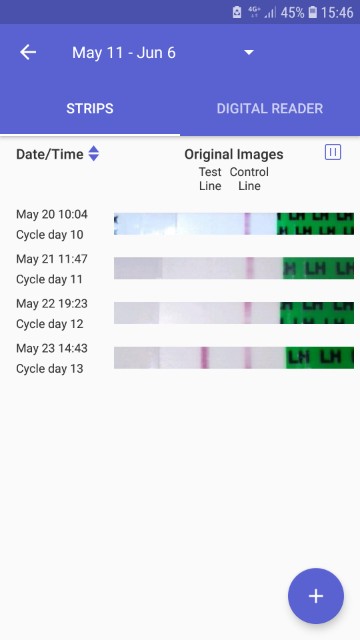Viewport: 360px width, 640px height.
Task: Open the May 20 10:04 strip image
Action: point(234,224)
